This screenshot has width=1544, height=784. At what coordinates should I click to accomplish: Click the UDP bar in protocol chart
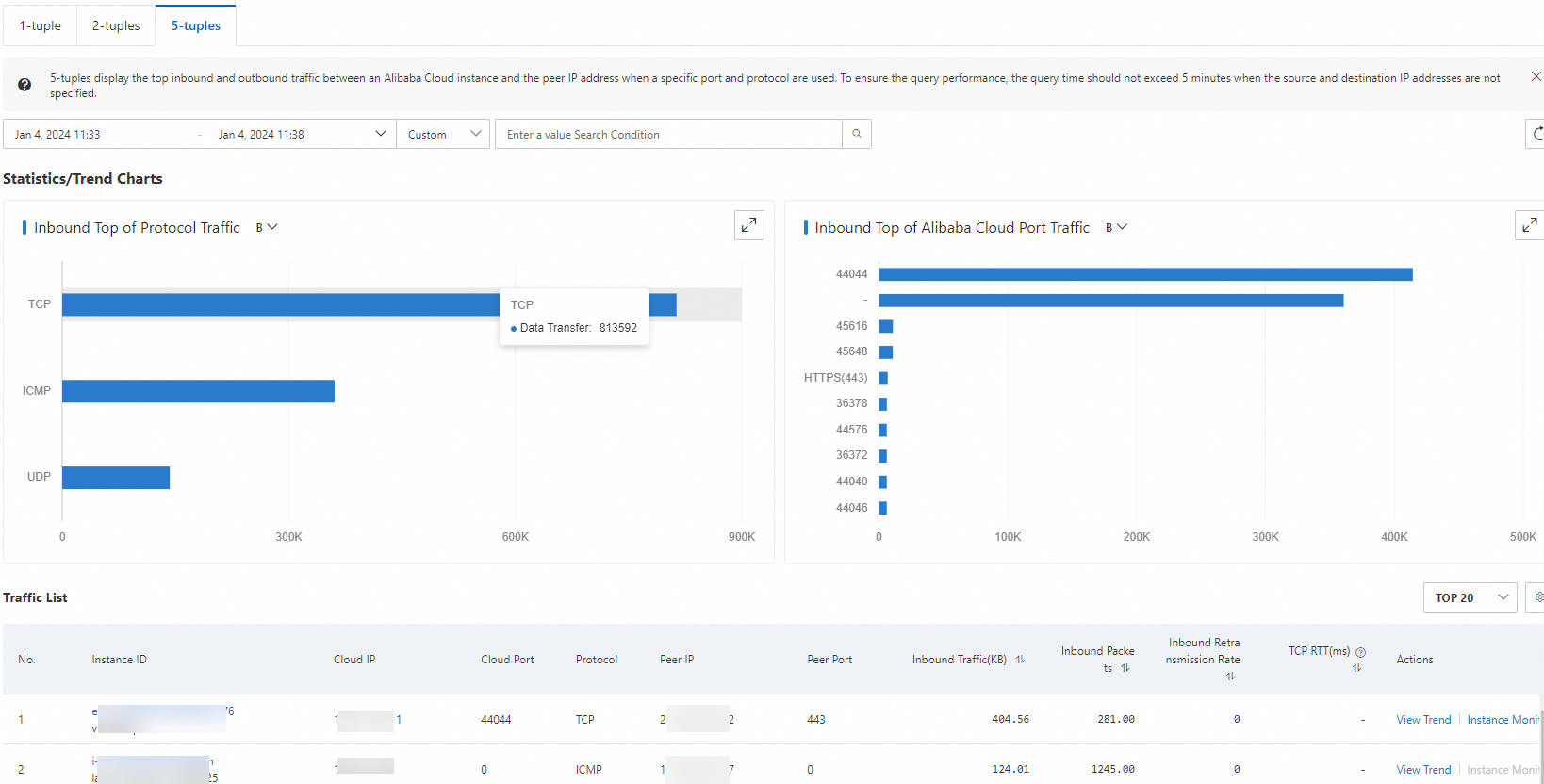(x=116, y=478)
